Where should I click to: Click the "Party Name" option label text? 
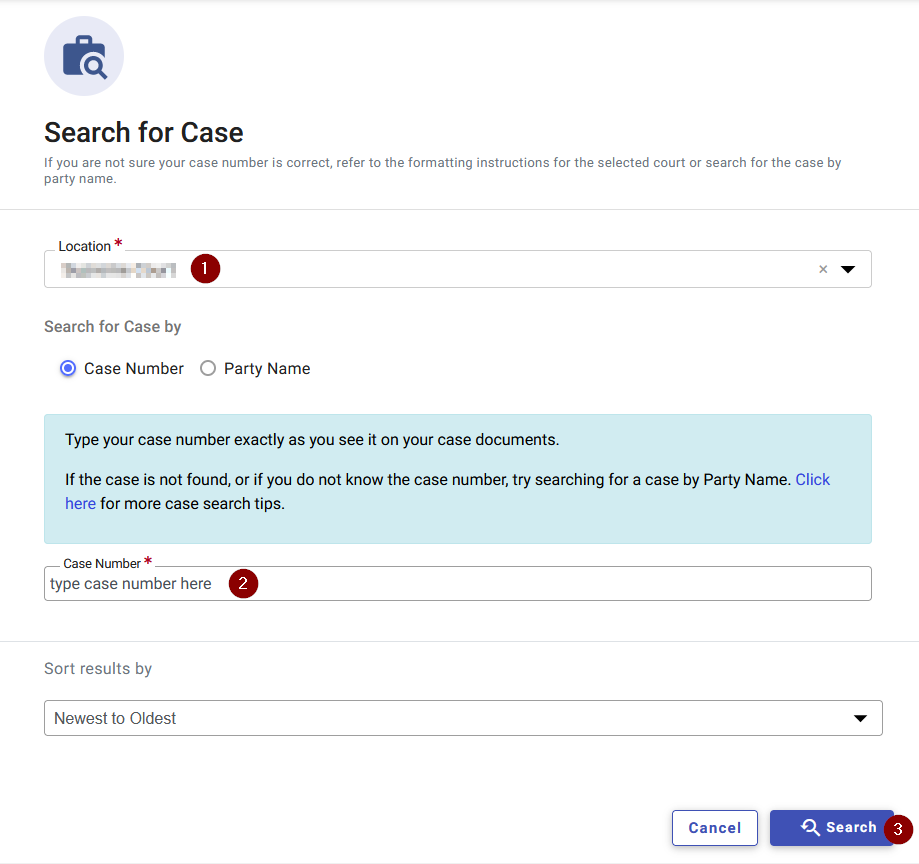point(267,369)
